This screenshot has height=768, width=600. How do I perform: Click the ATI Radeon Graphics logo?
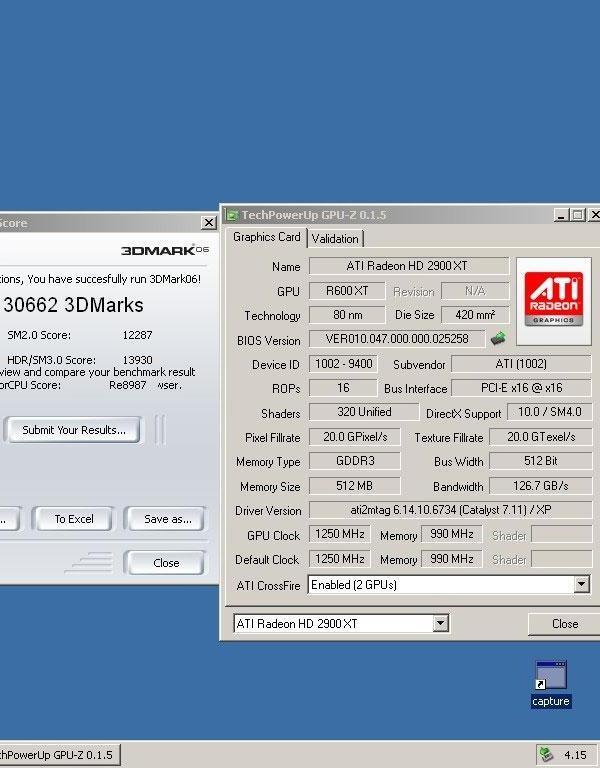tap(553, 300)
